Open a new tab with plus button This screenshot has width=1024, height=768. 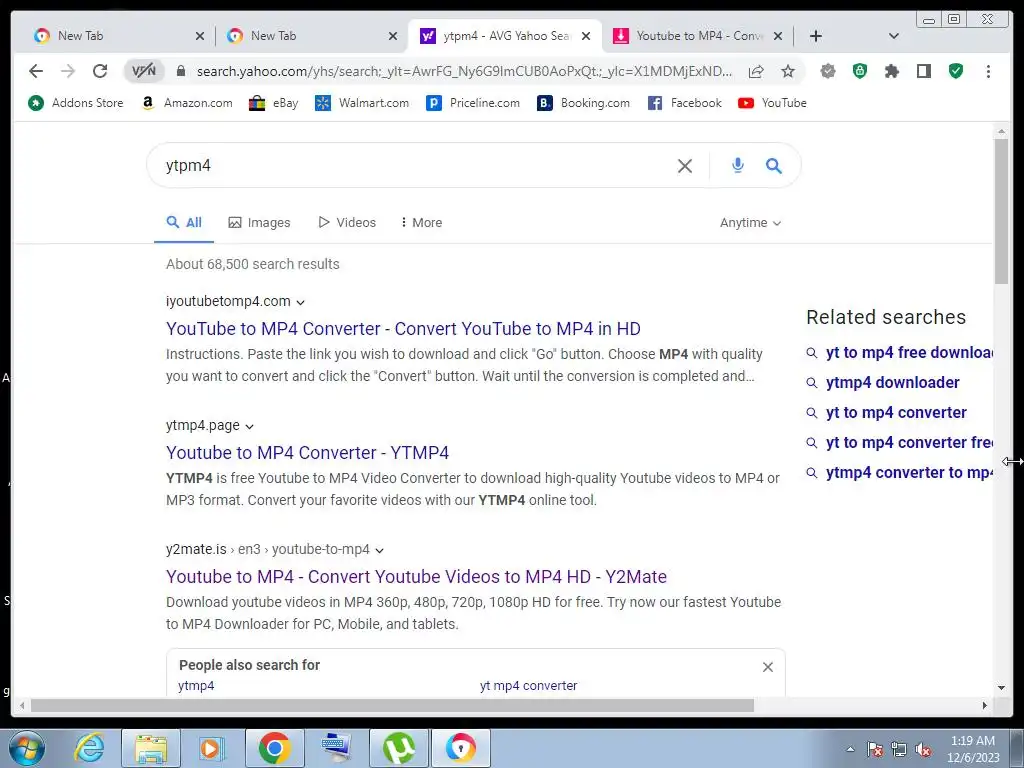tap(816, 36)
